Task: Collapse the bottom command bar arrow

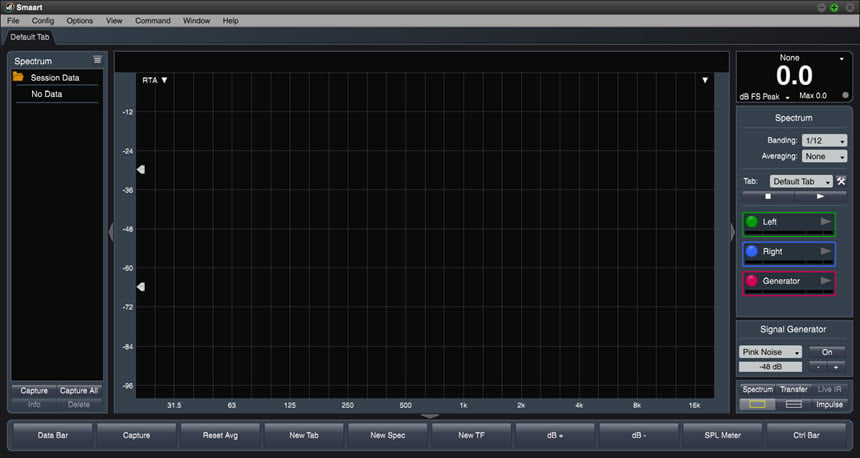Action: point(429,416)
